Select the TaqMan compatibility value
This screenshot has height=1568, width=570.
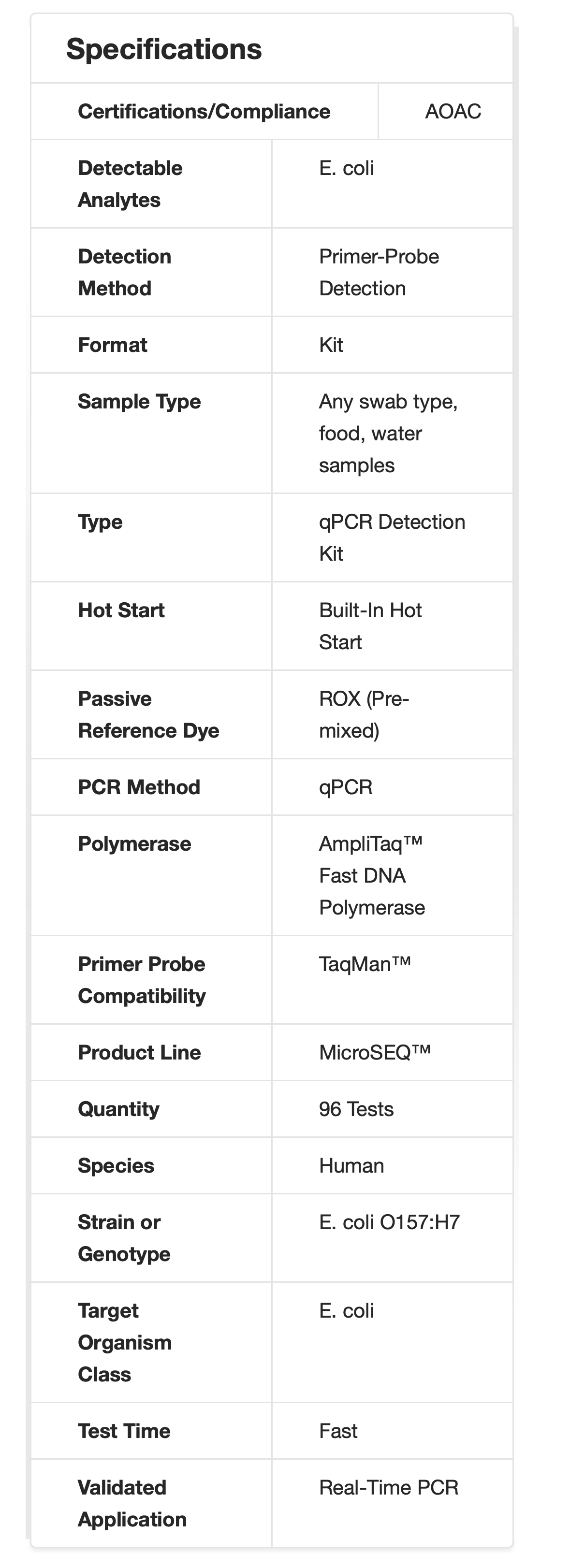[x=365, y=964]
